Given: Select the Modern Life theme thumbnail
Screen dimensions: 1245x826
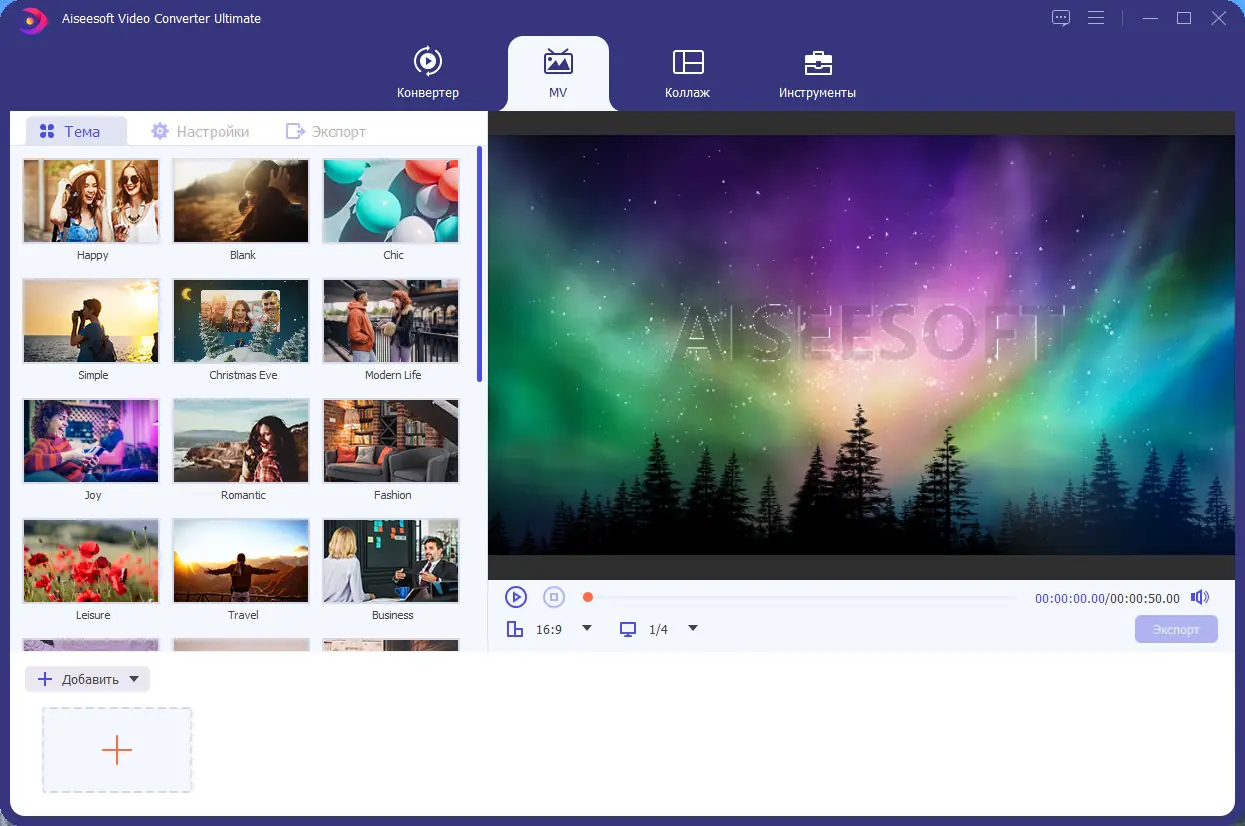Looking at the screenshot, I should [391, 321].
